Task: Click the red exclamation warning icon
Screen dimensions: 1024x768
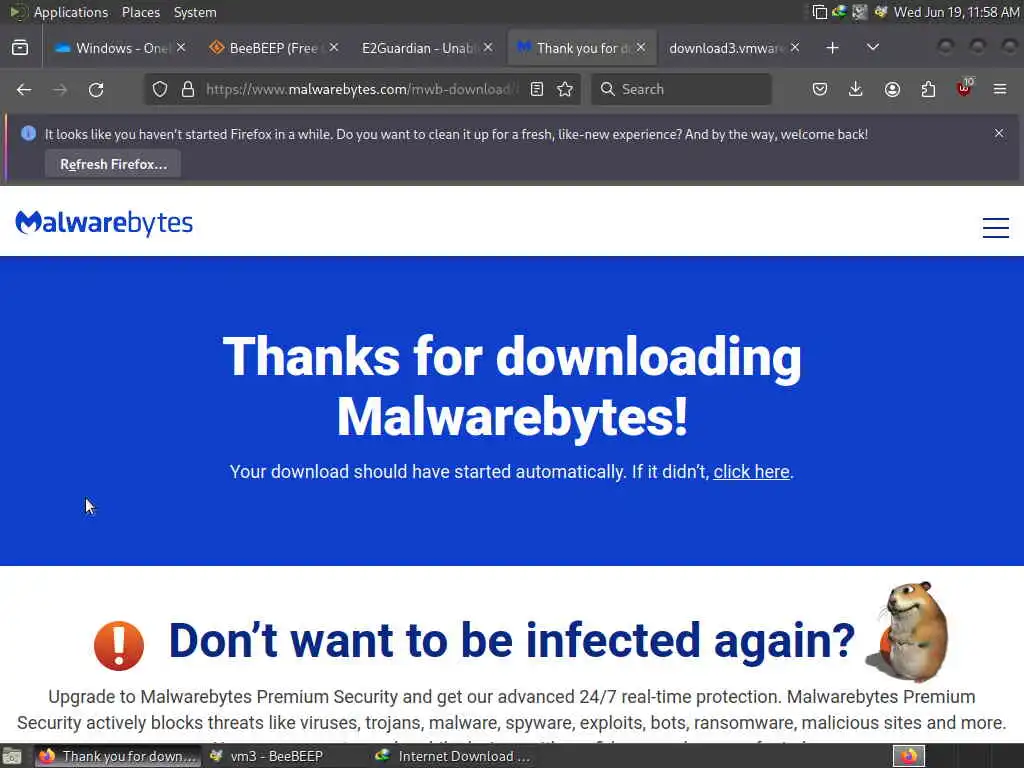Action: coord(119,646)
